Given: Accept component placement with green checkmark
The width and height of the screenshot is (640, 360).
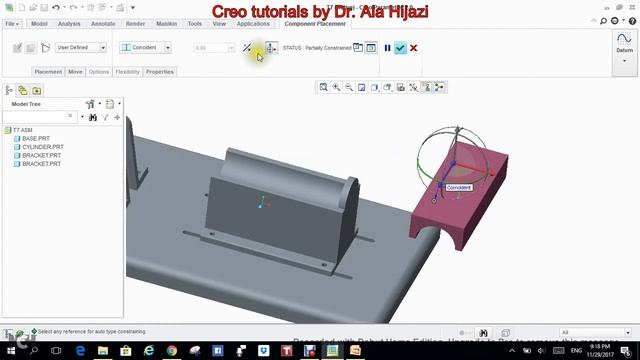Looking at the screenshot, I should 400,48.
